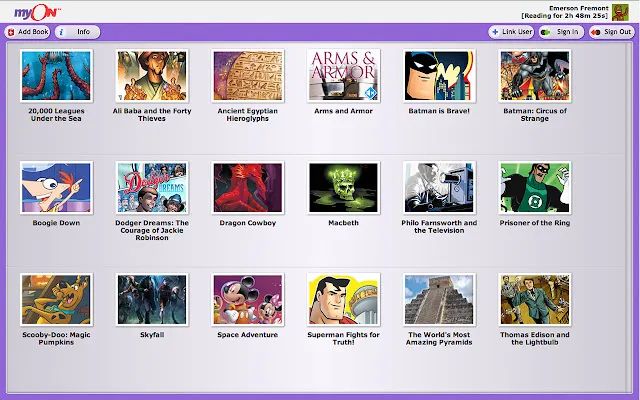
Task: Open the Skyfall book cover
Action: [152, 300]
